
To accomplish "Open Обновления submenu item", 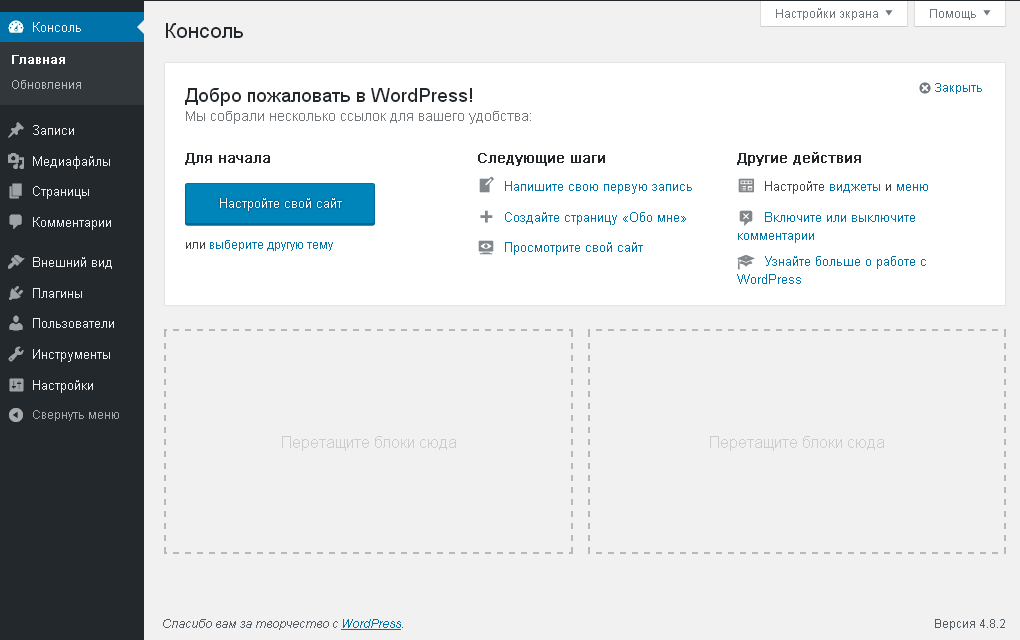I will tap(46, 85).
